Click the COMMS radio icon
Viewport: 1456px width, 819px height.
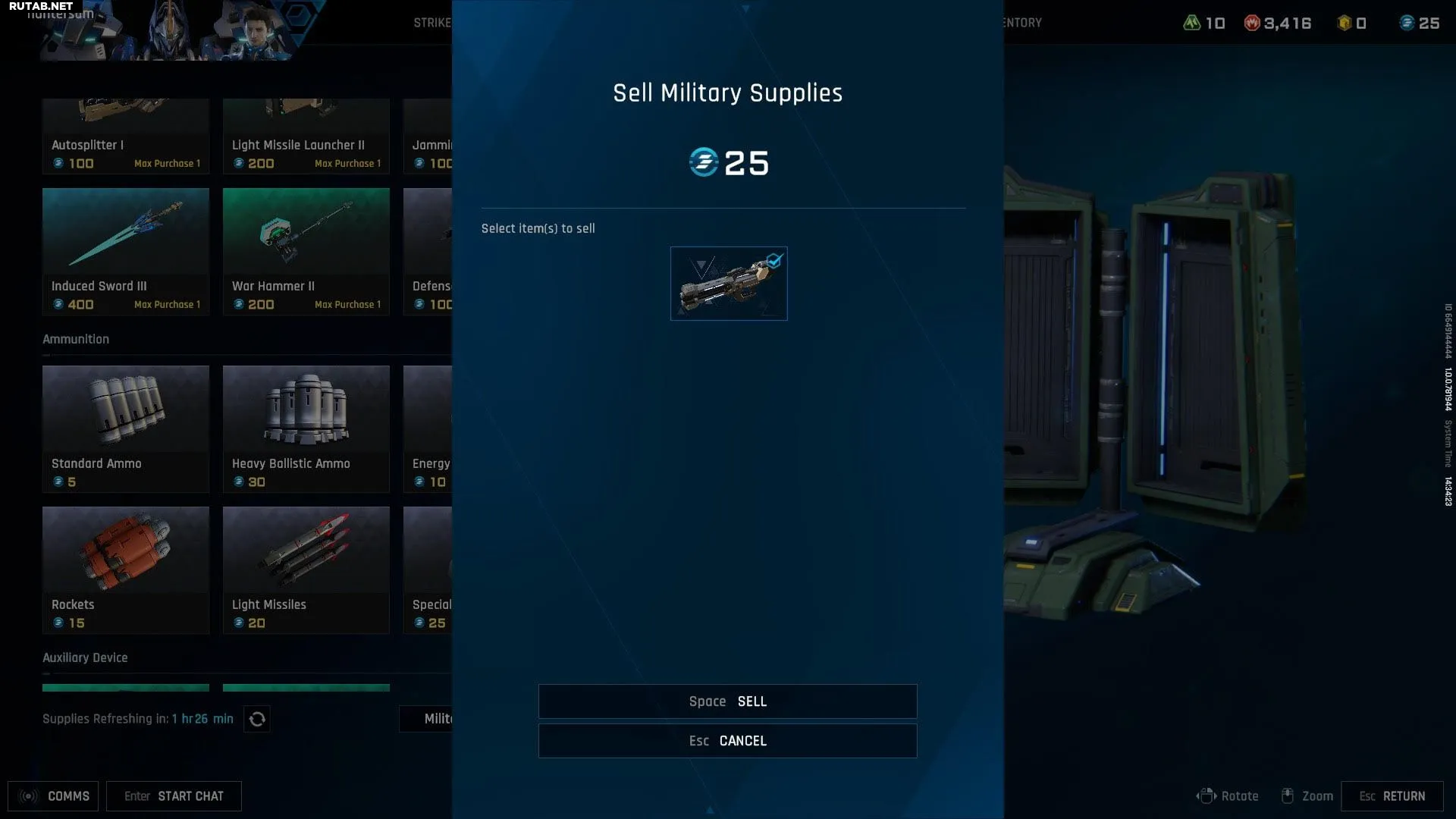point(29,796)
